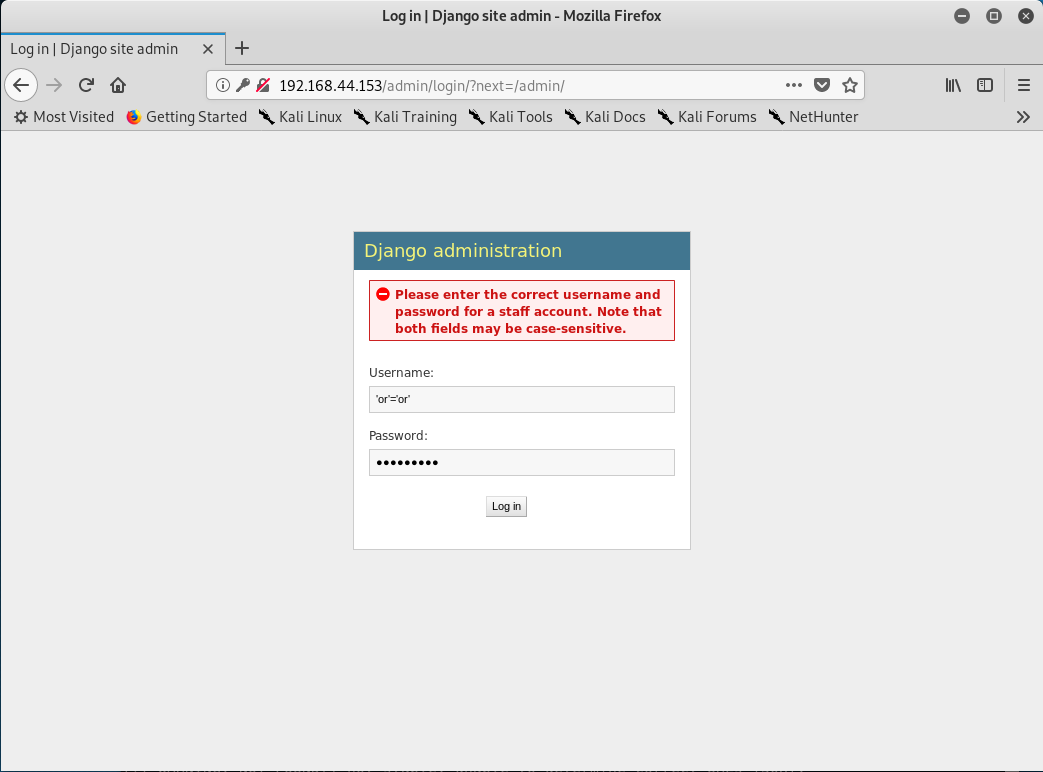Click the Password label
The height and width of the screenshot is (772, 1043).
click(x=398, y=436)
